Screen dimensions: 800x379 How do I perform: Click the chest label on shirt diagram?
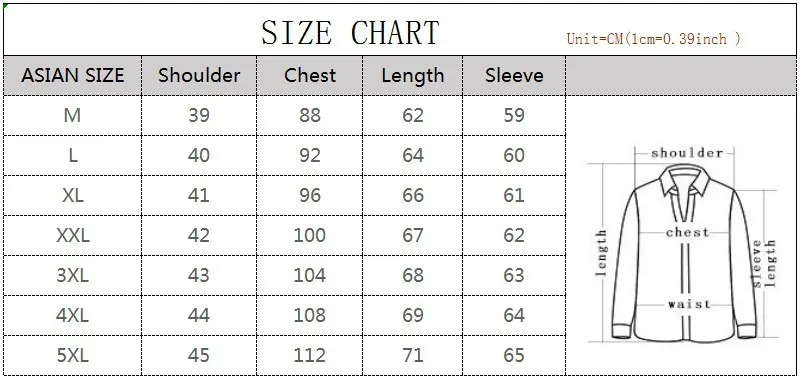[688, 233]
